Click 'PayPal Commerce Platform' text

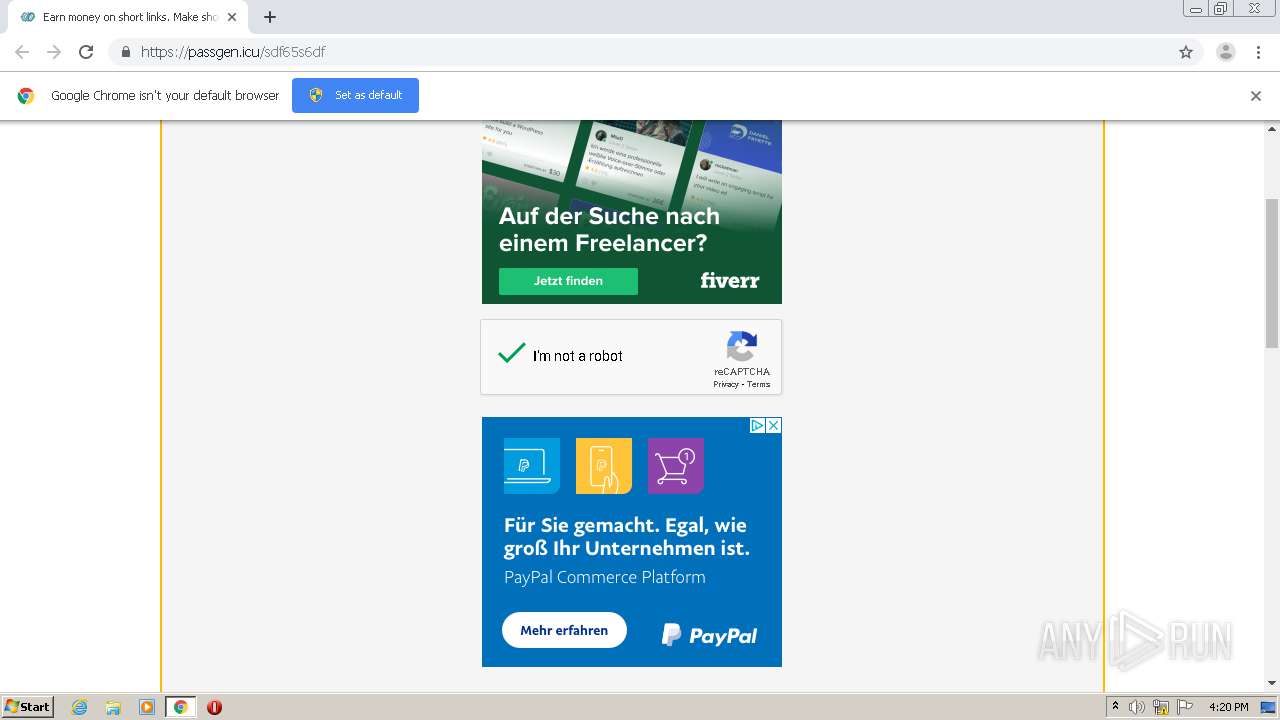[605, 577]
